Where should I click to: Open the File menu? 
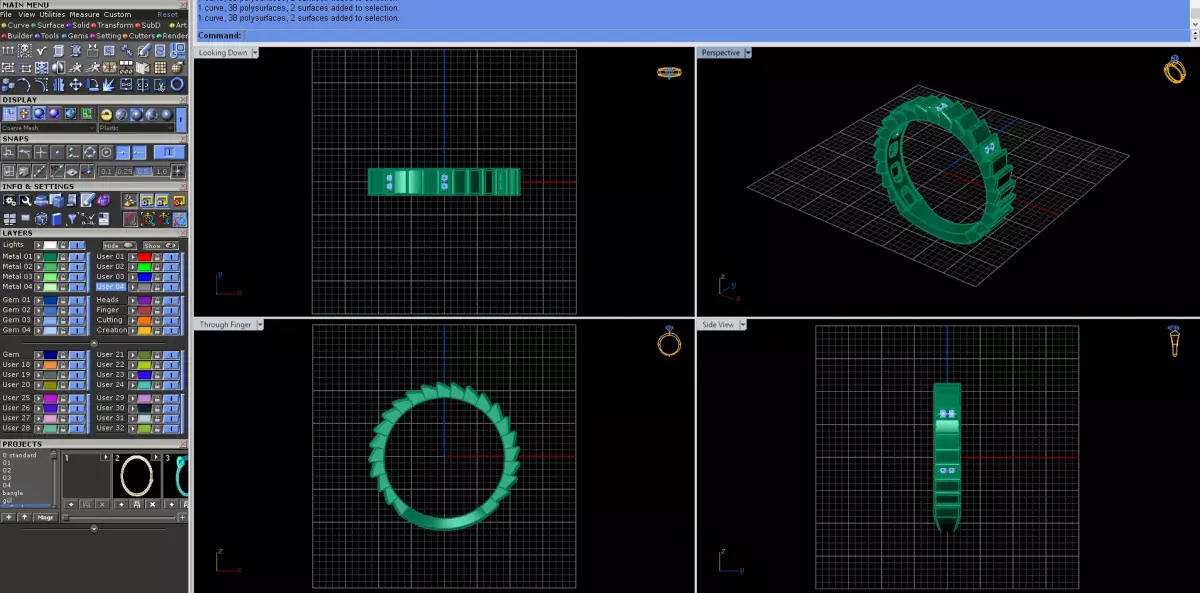[6, 15]
